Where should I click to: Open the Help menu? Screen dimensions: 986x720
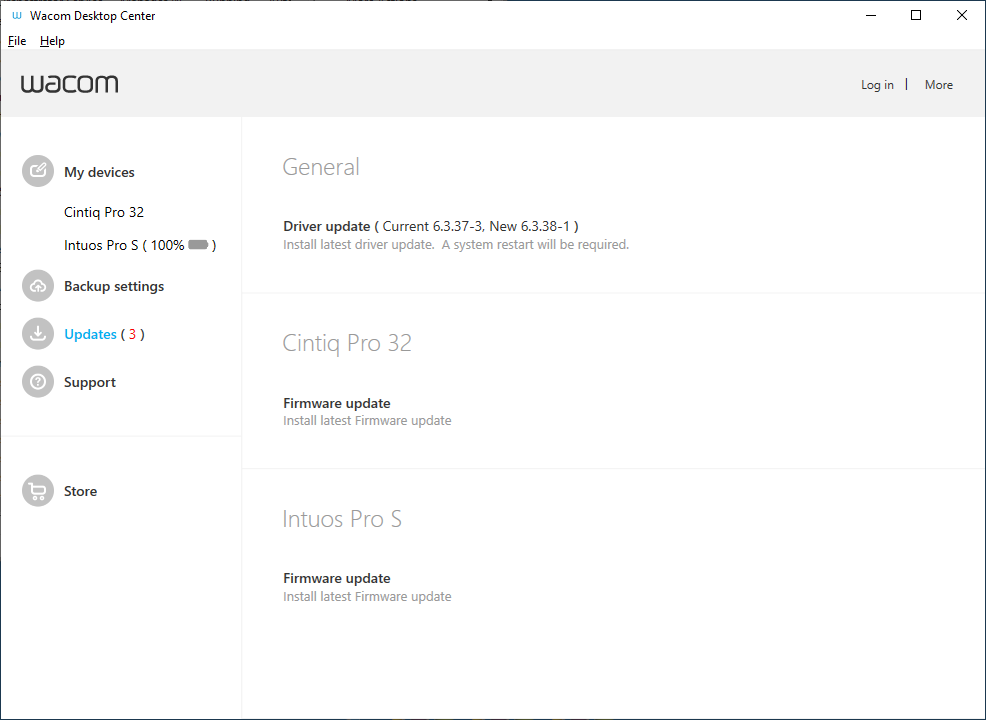tap(52, 41)
